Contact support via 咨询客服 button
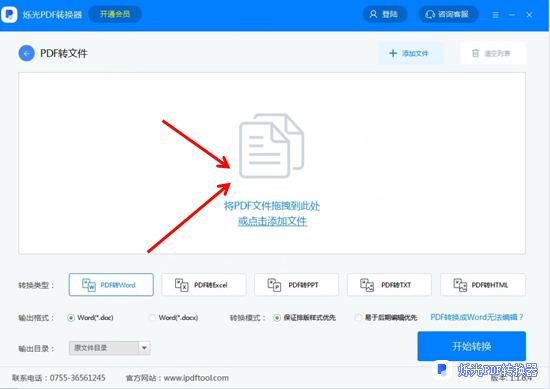This screenshot has width=550, height=389. [x=448, y=14]
